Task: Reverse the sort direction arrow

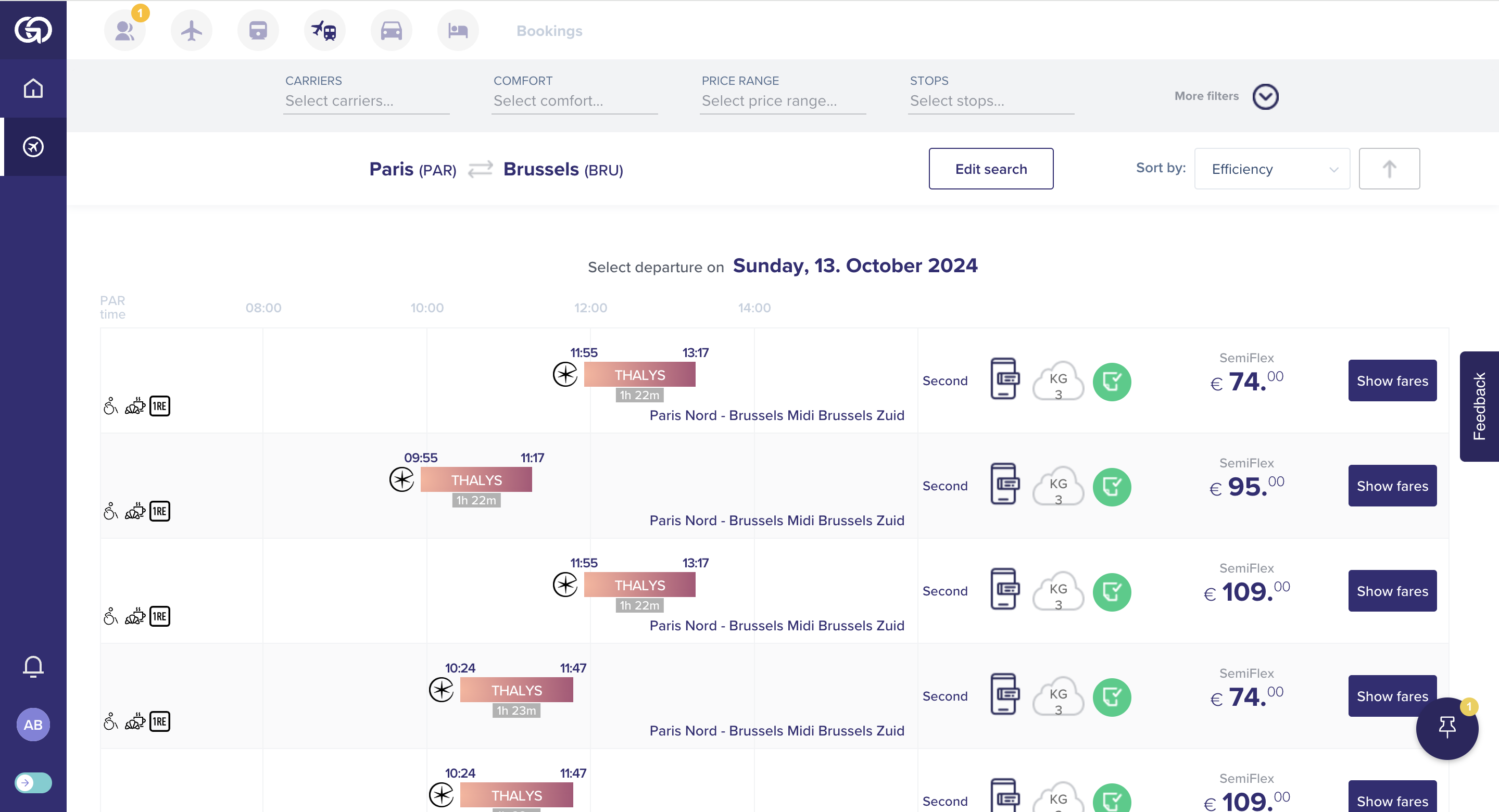Action: click(1389, 169)
